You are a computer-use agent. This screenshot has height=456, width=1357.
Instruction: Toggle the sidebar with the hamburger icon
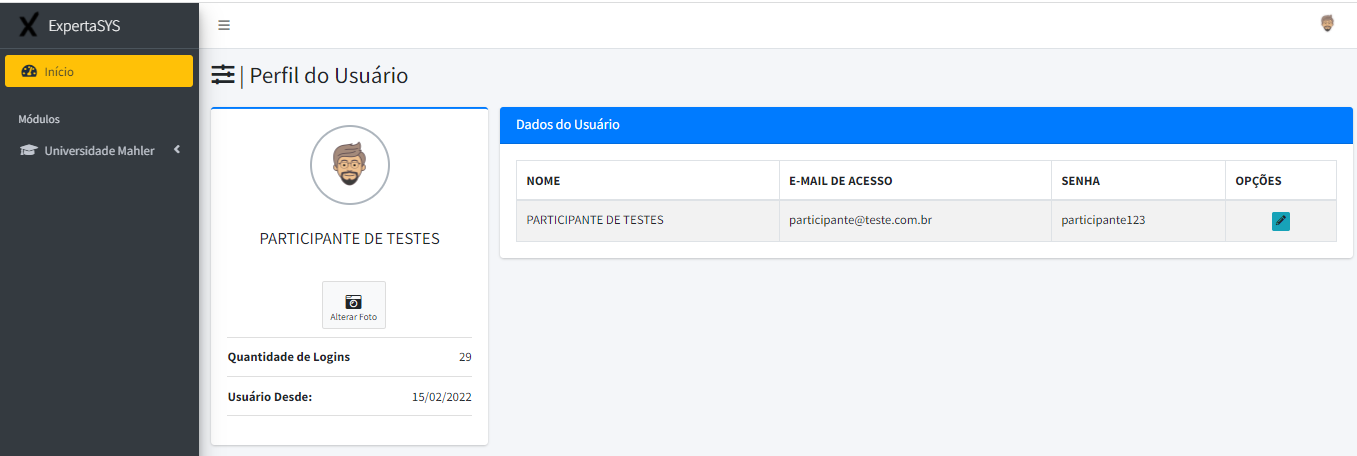tap(224, 25)
